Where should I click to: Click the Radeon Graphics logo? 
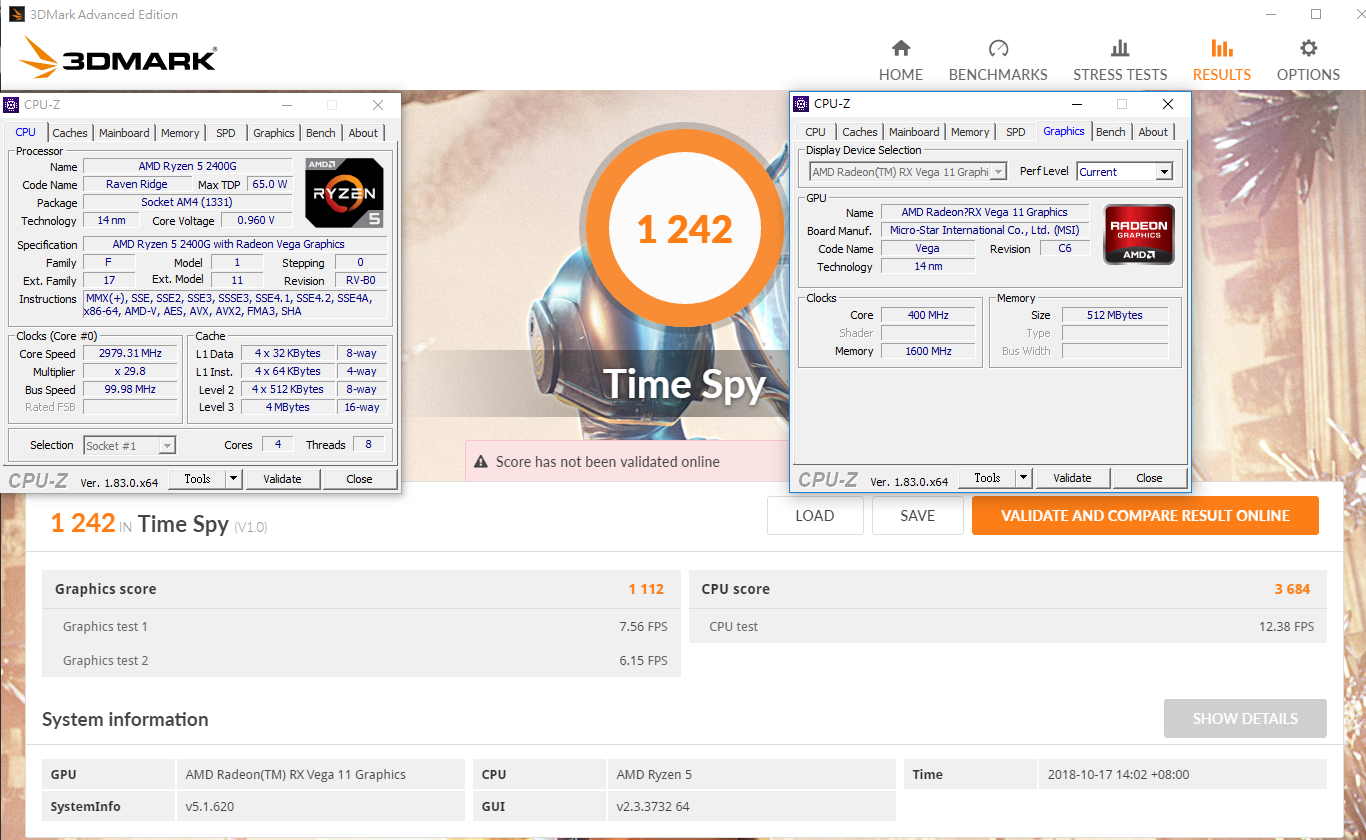click(1139, 234)
